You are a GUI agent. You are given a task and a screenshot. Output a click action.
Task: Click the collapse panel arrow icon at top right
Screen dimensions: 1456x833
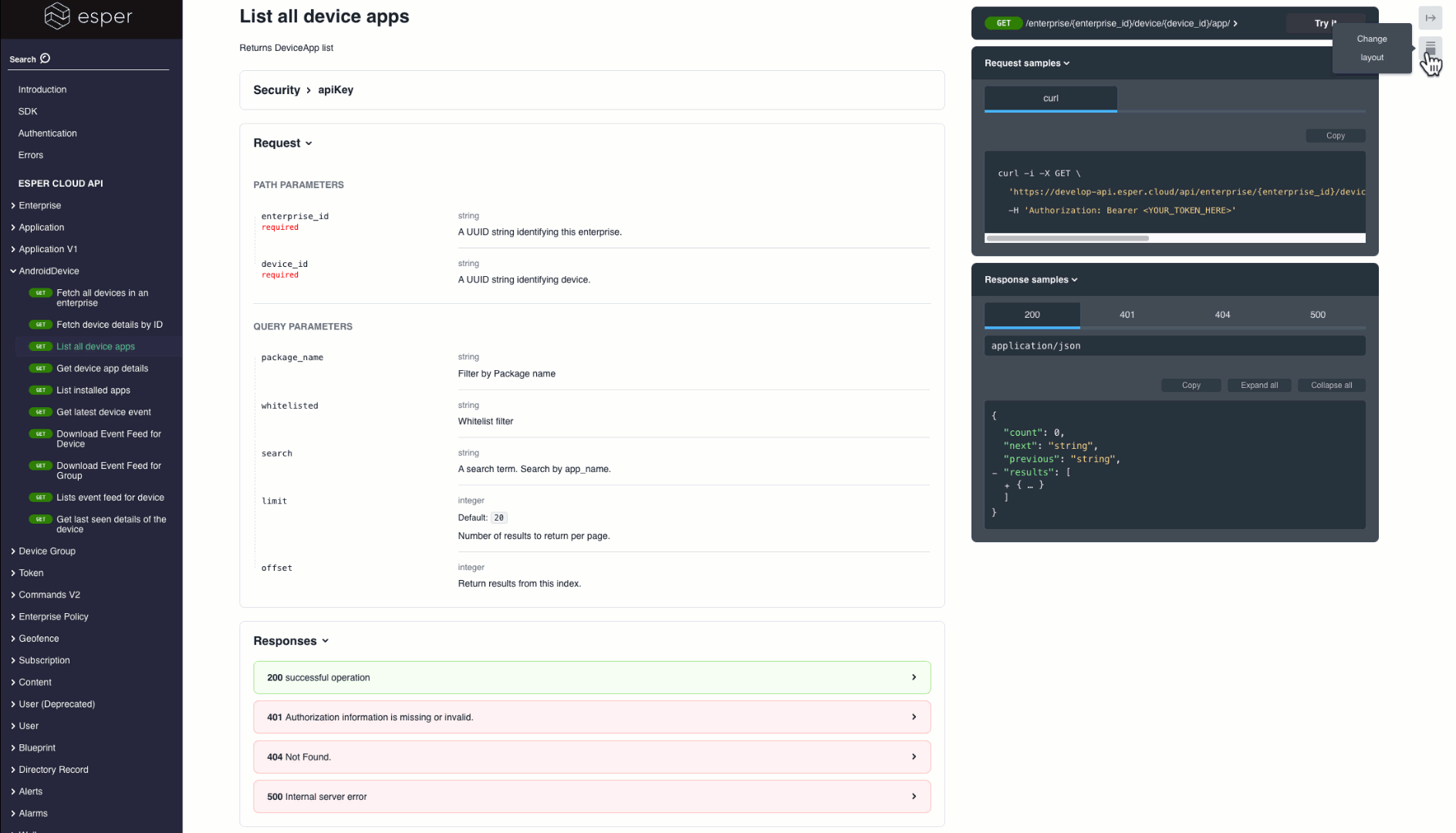[x=1431, y=18]
